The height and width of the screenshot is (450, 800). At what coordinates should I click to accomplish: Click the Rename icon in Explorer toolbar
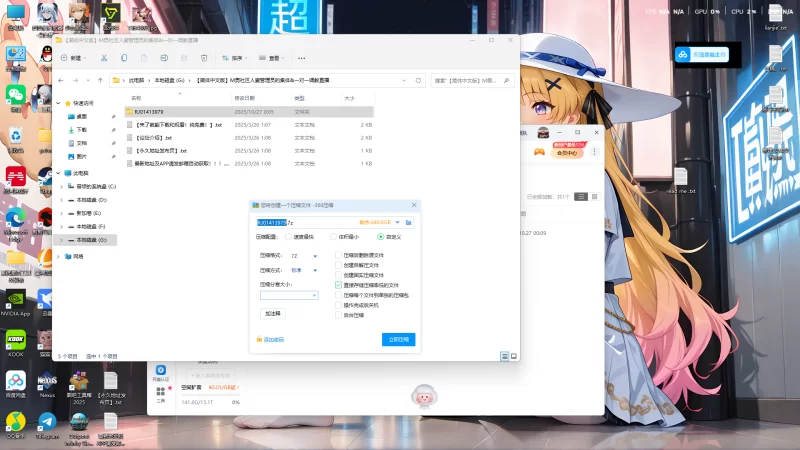[164, 58]
